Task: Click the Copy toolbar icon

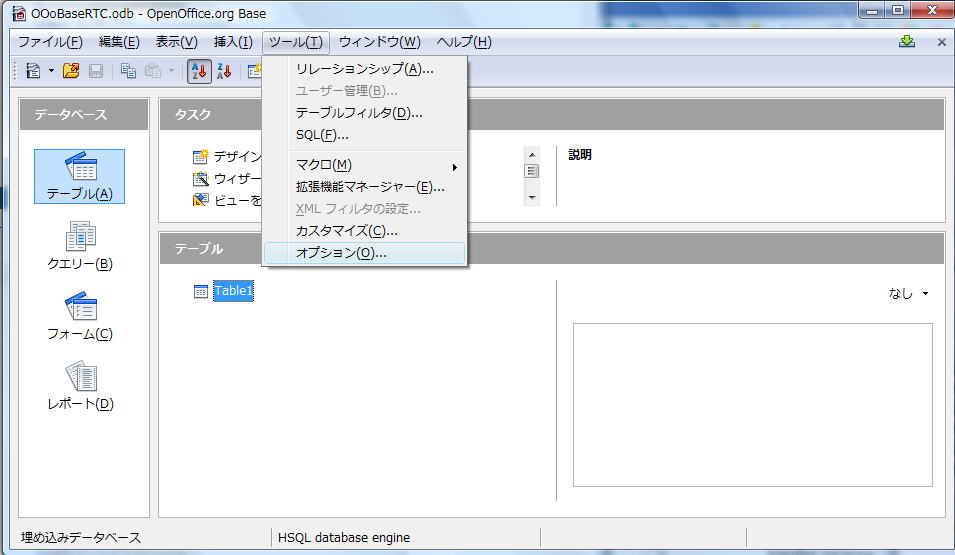Action: [128, 71]
